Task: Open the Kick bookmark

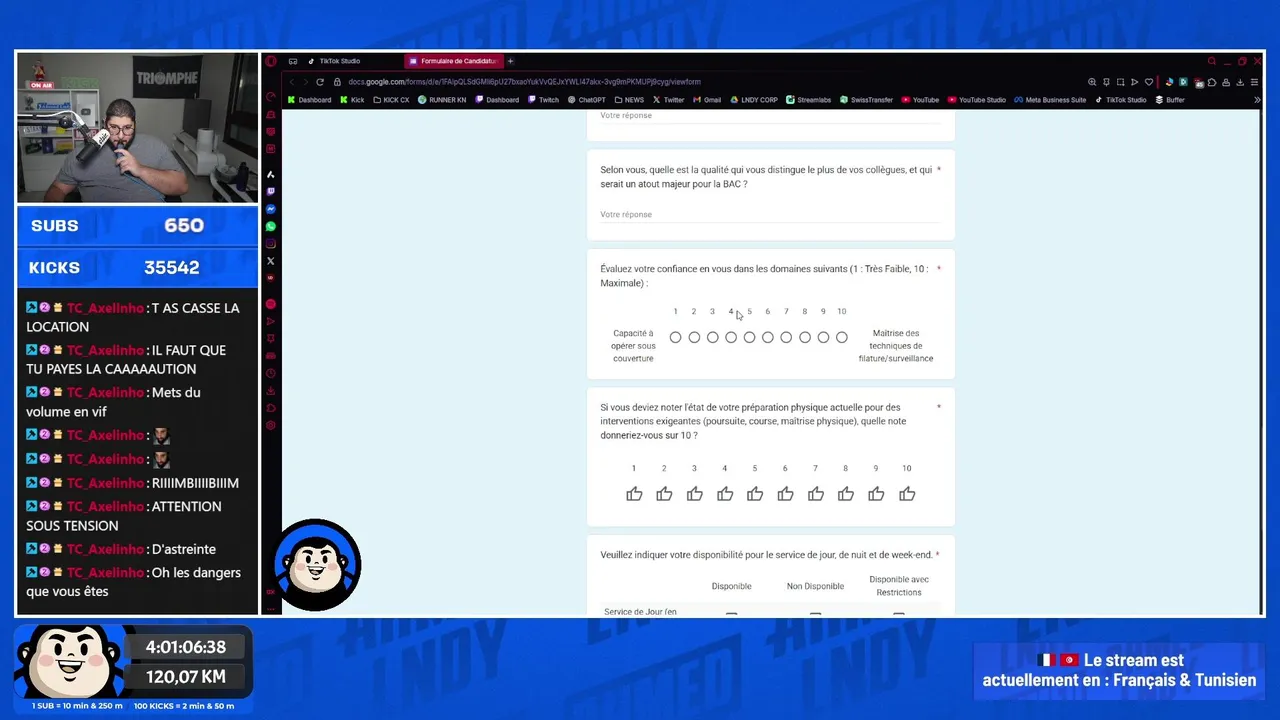Action: (352, 100)
